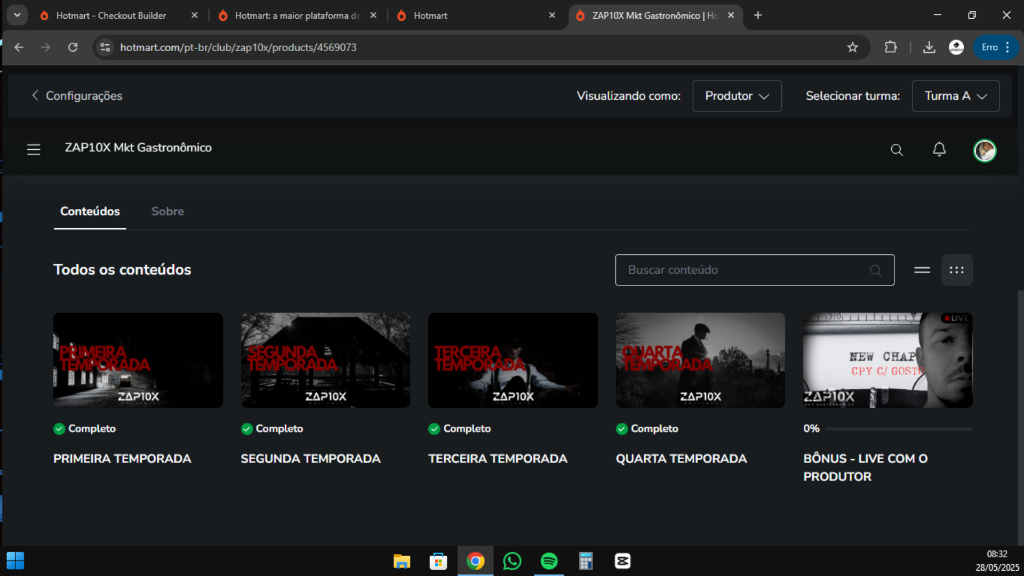Open BÔNUS - LIVE COM O PRODUTOR title
1024x576 pixels.
point(865,468)
